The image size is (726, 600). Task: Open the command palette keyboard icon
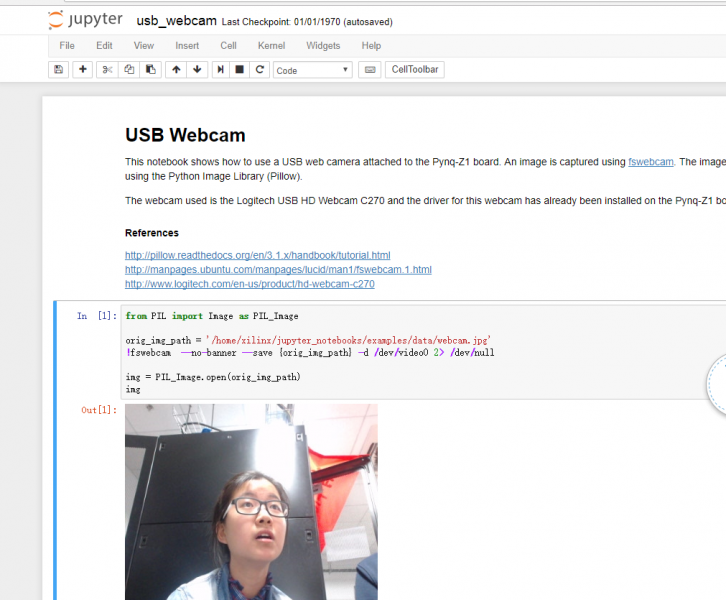click(369, 69)
